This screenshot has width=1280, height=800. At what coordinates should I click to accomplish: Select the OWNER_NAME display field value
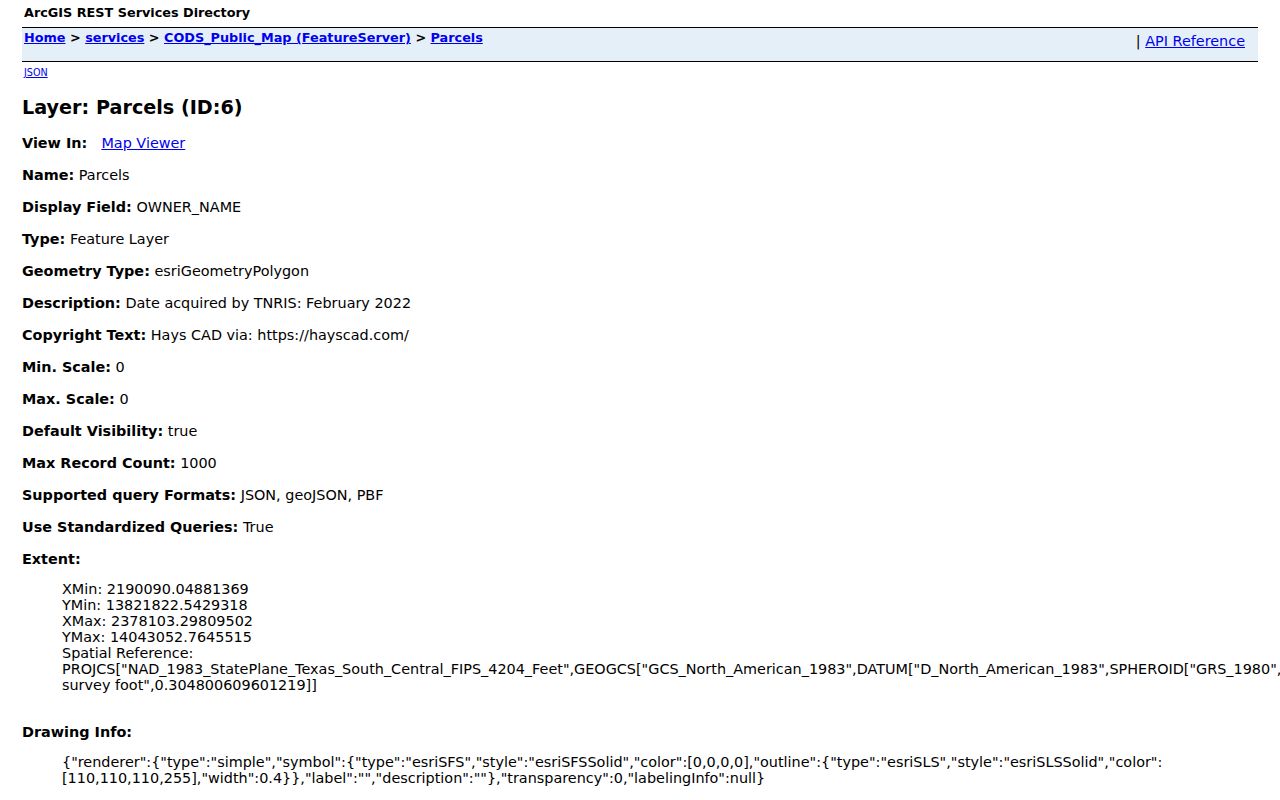click(x=188, y=207)
